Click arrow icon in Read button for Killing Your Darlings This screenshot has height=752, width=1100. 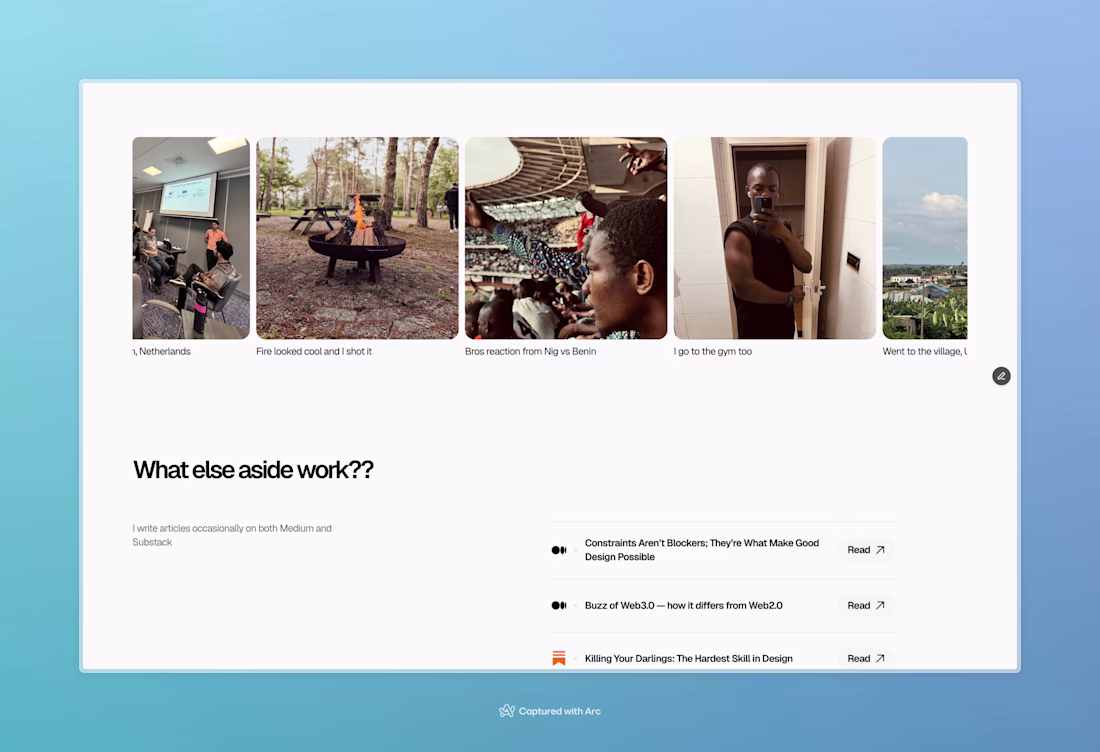(x=880, y=658)
